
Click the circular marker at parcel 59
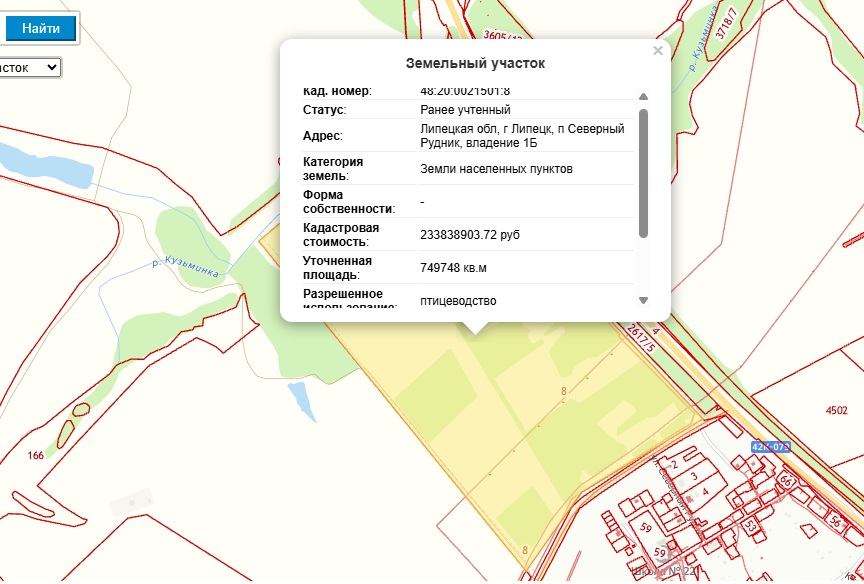click(x=659, y=552)
